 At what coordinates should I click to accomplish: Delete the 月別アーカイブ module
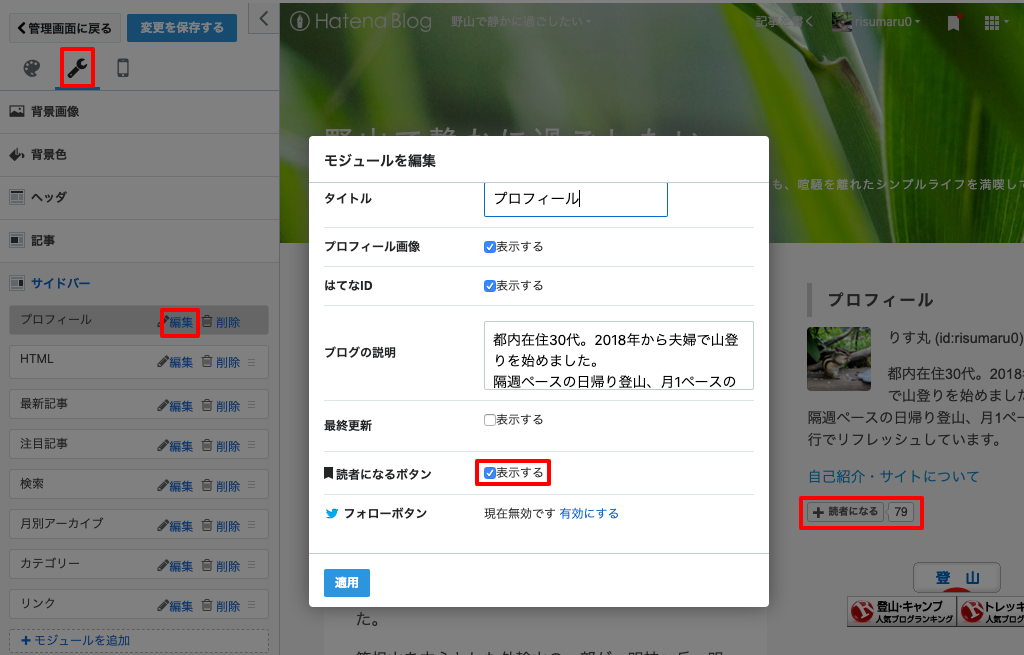click(221, 526)
